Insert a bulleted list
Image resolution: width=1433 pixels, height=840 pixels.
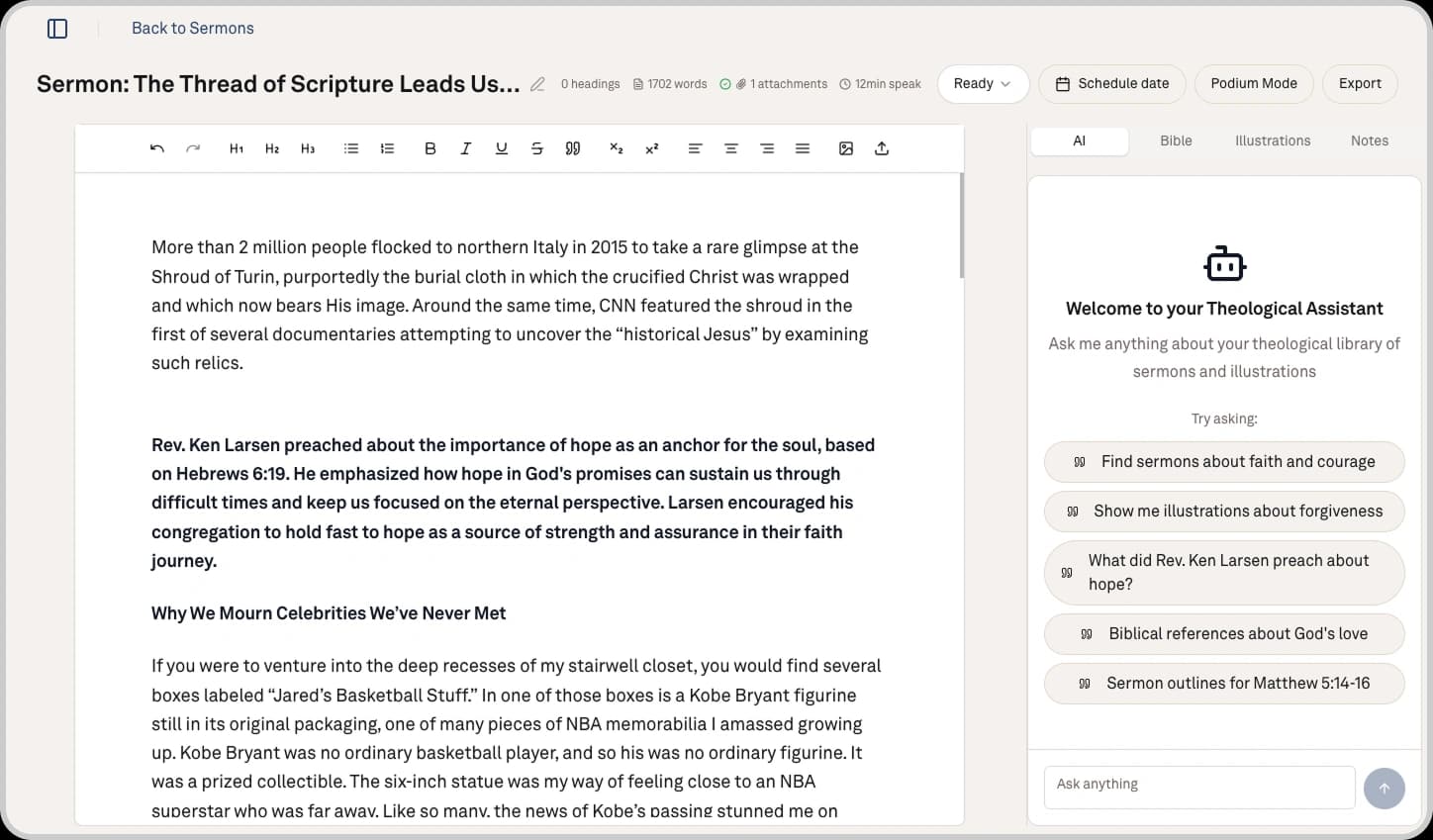[351, 148]
